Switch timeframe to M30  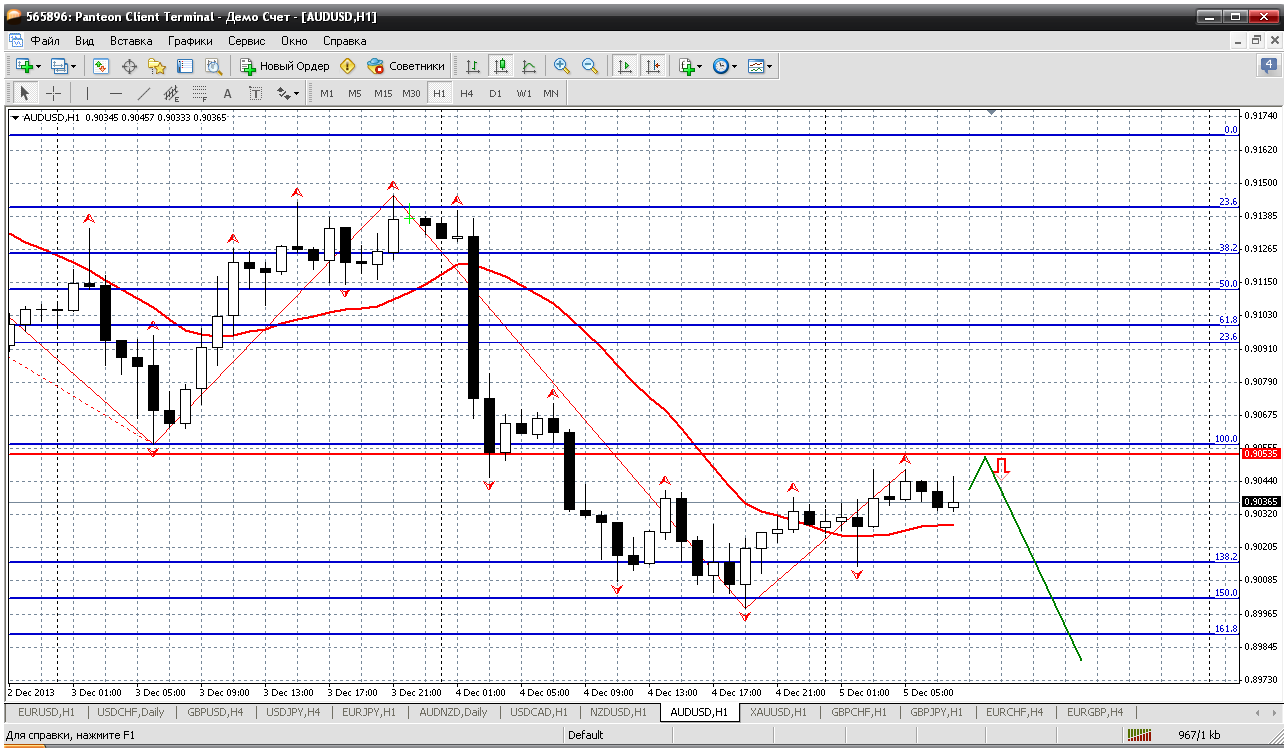pyautogui.click(x=411, y=93)
